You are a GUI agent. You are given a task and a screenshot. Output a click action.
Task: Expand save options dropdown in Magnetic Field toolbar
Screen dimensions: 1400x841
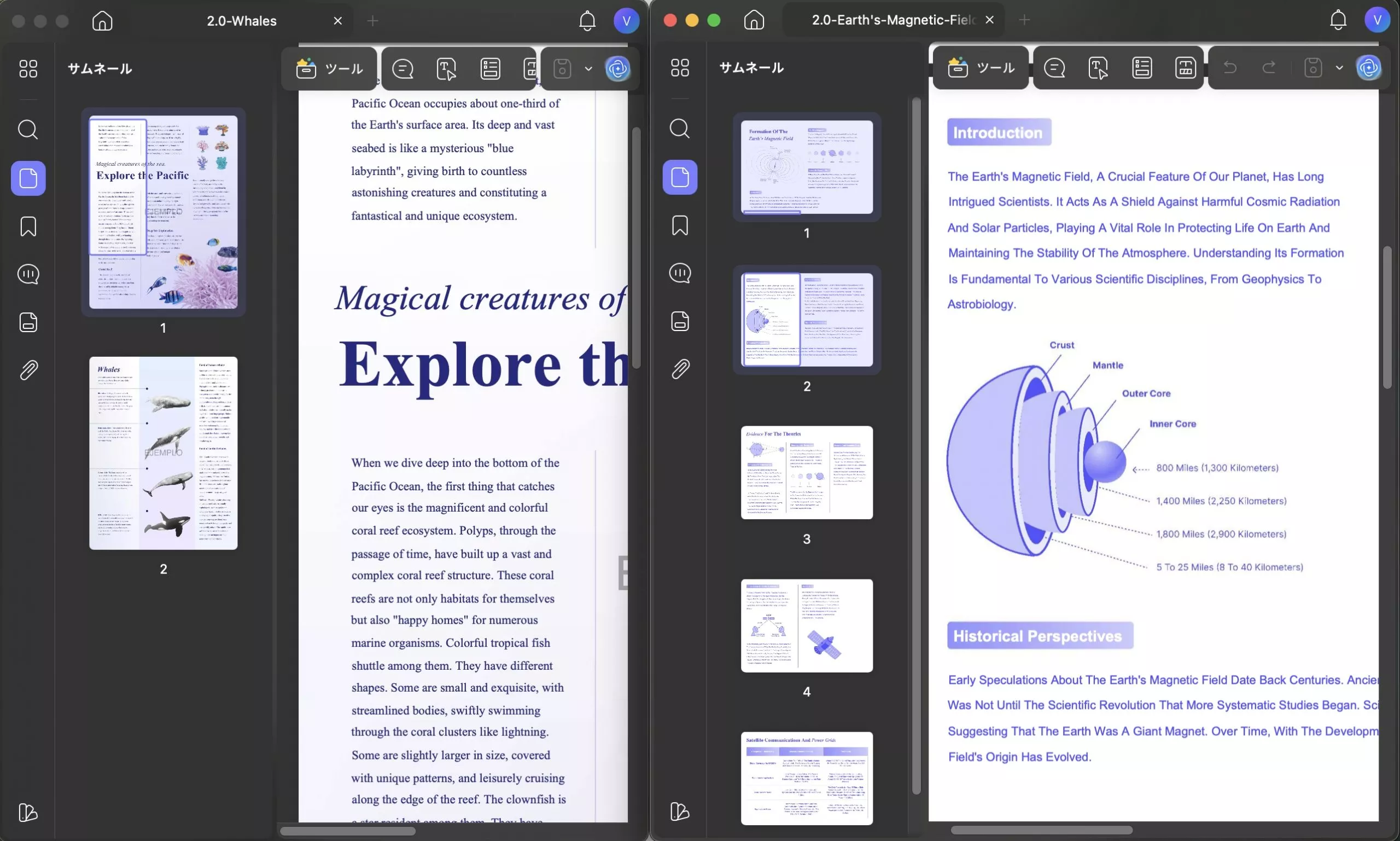[x=1339, y=68]
